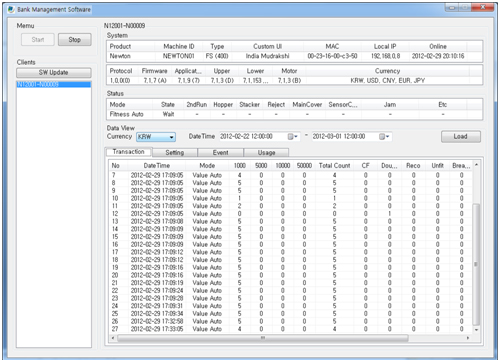The image size is (500, 362).
Task: Click the horizontal scrollbar left arrow
Action: pos(113,338)
